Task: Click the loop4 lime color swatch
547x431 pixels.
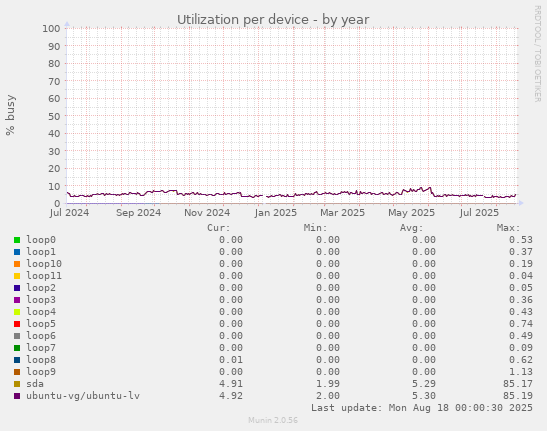Action: (x=17, y=312)
